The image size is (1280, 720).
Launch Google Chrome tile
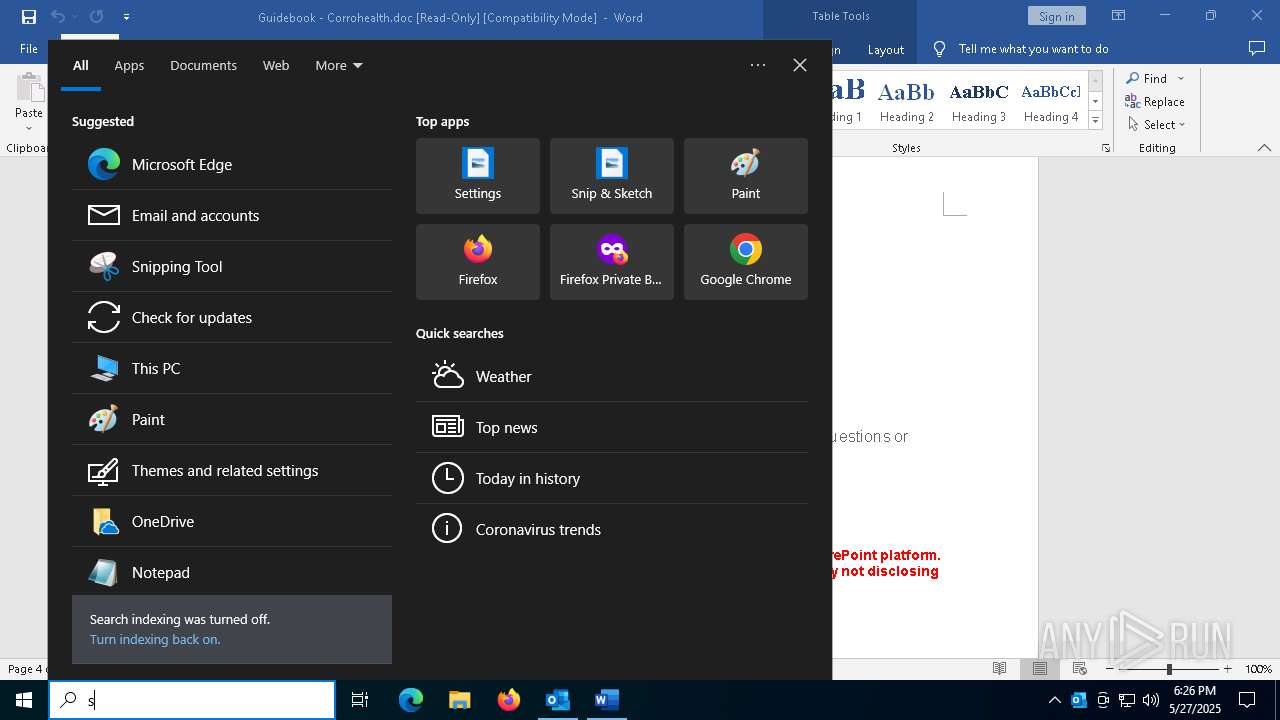pyautogui.click(x=746, y=262)
